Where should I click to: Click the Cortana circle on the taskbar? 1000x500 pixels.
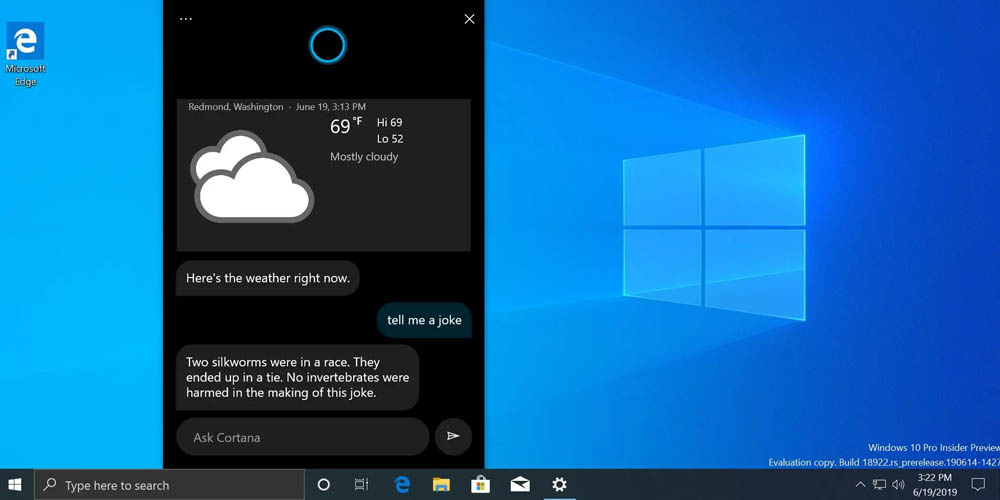323,485
